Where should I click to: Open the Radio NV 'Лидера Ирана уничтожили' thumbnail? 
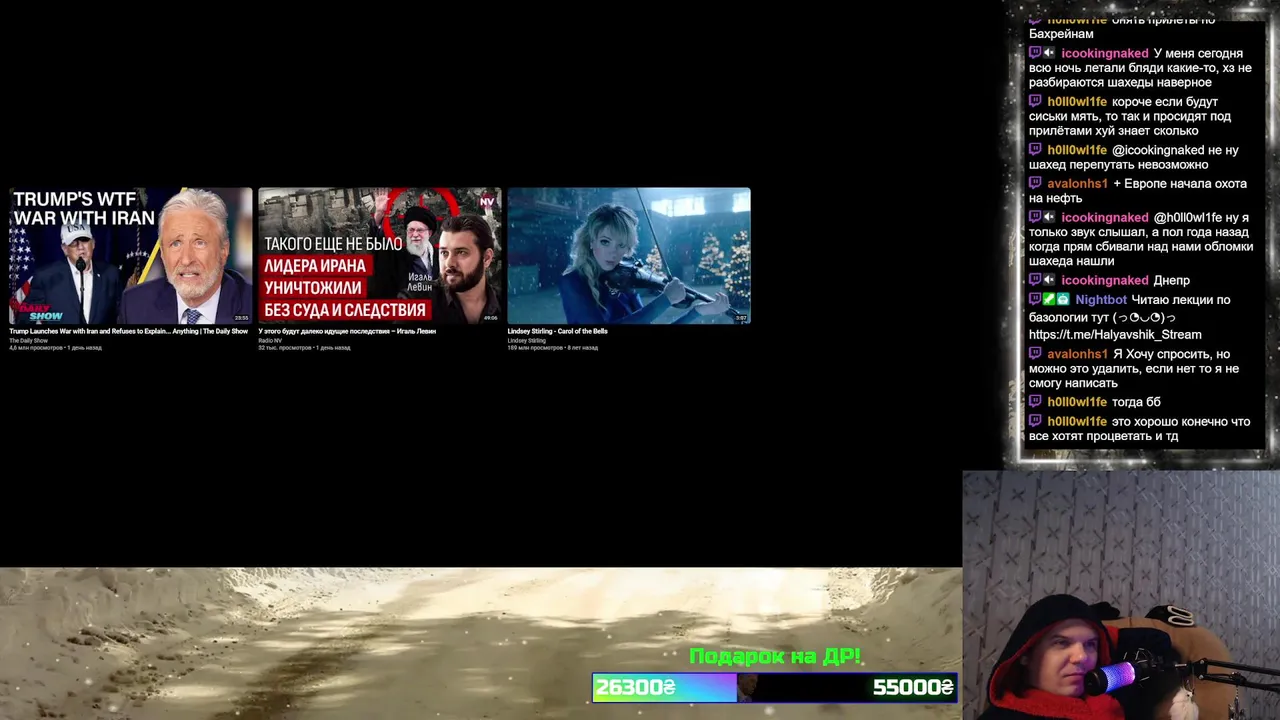point(380,256)
